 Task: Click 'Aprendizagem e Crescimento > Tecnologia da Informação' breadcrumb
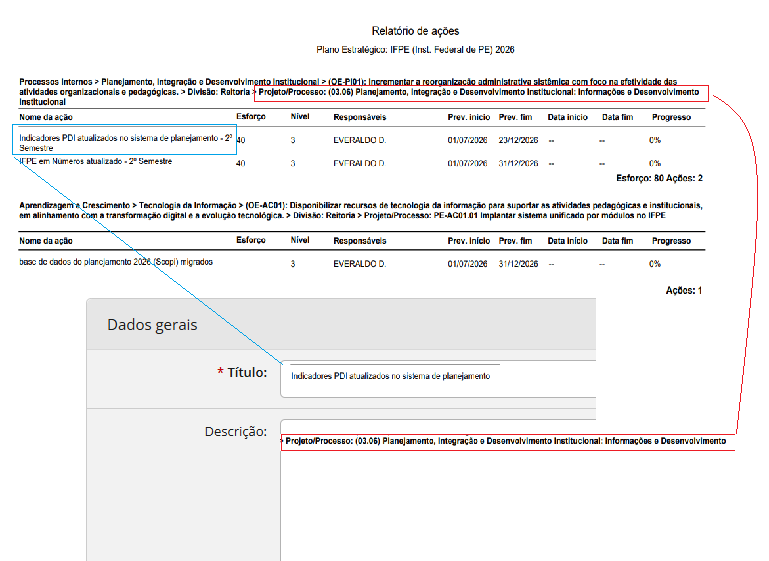click(x=361, y=210)
